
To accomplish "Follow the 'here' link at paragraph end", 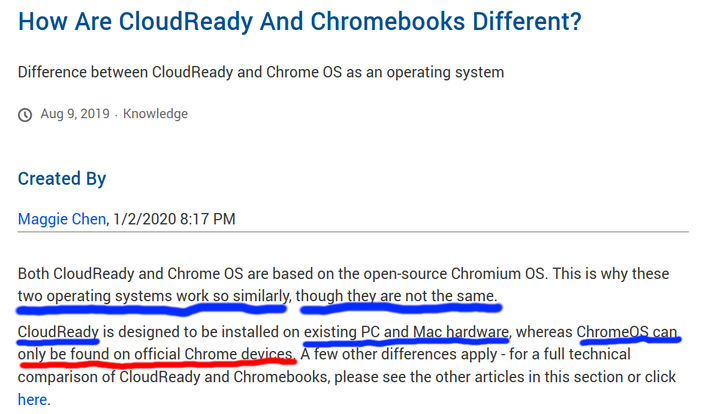I will (x=32, y=399).
